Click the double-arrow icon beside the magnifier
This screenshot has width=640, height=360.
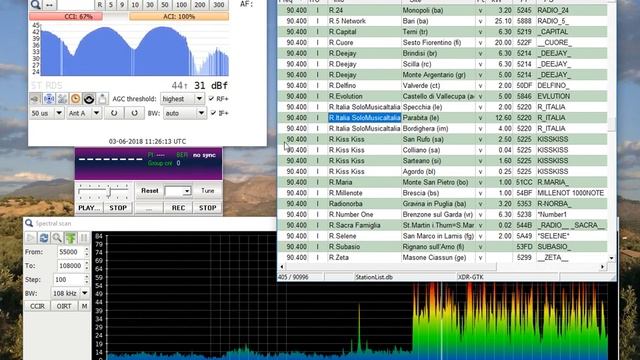pos(49,4)
